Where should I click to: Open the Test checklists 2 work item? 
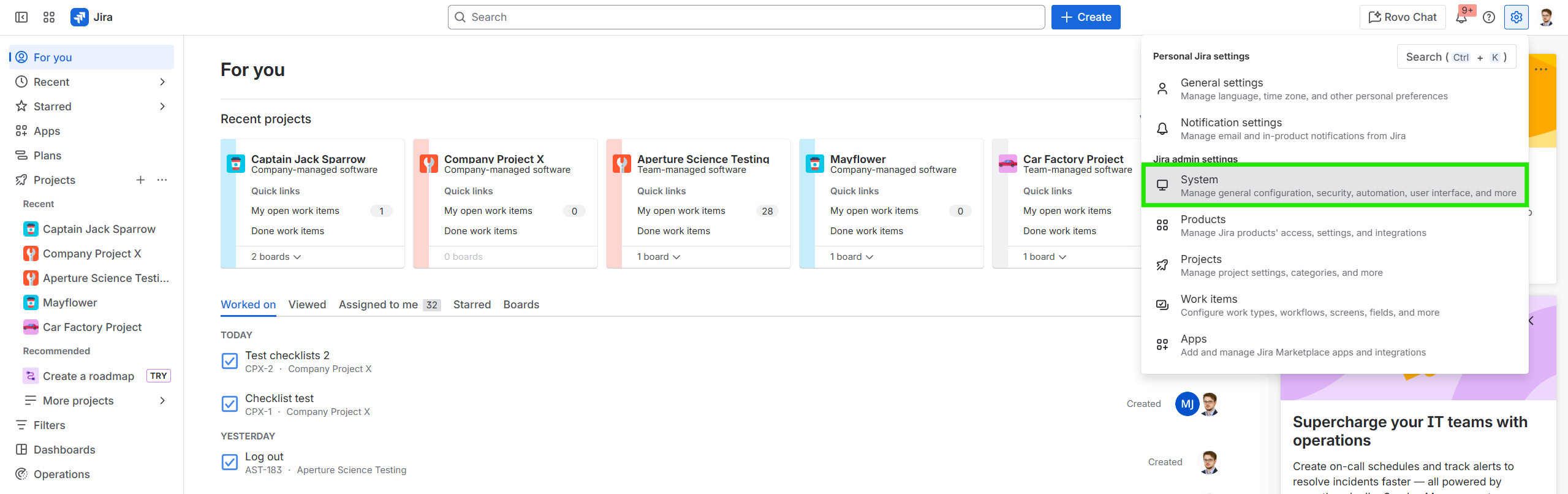click(x=287, y=355)
